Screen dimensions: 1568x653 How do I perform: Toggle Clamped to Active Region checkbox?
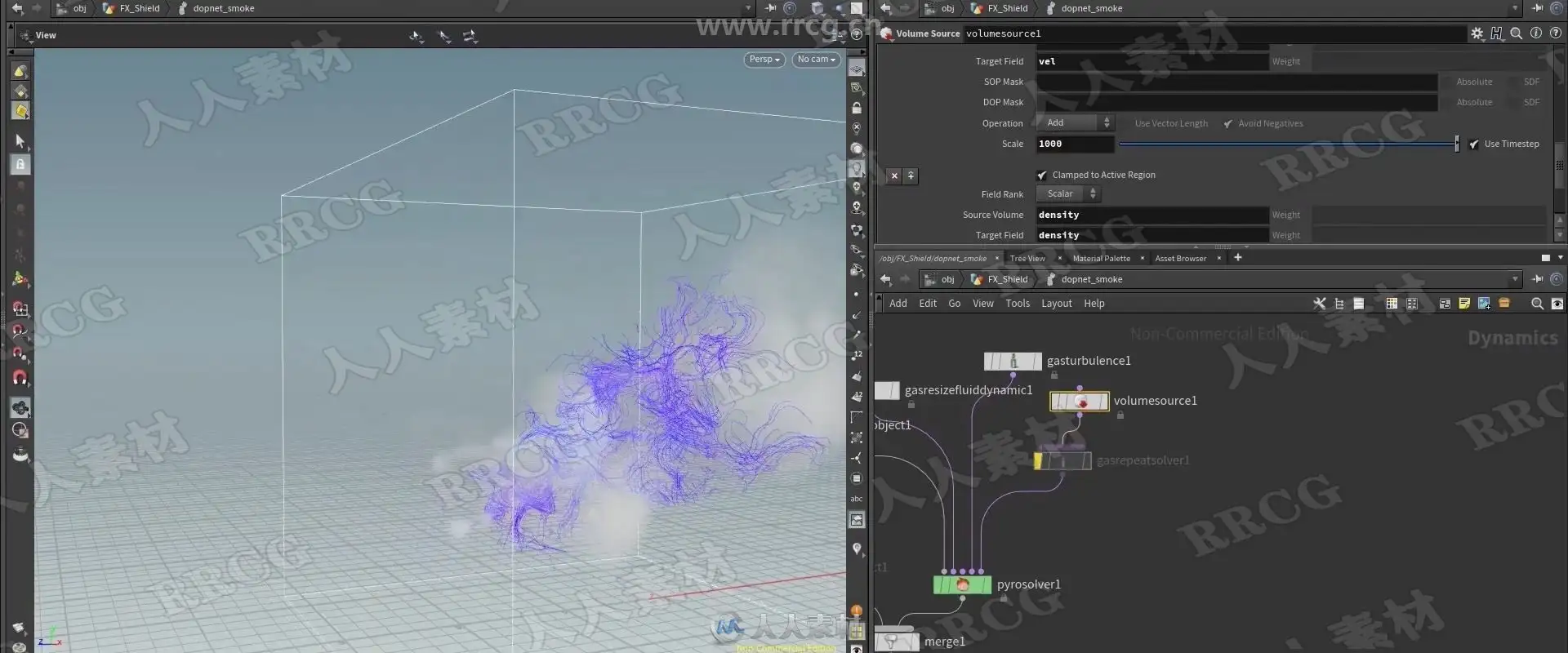(x=1041, y=175)
